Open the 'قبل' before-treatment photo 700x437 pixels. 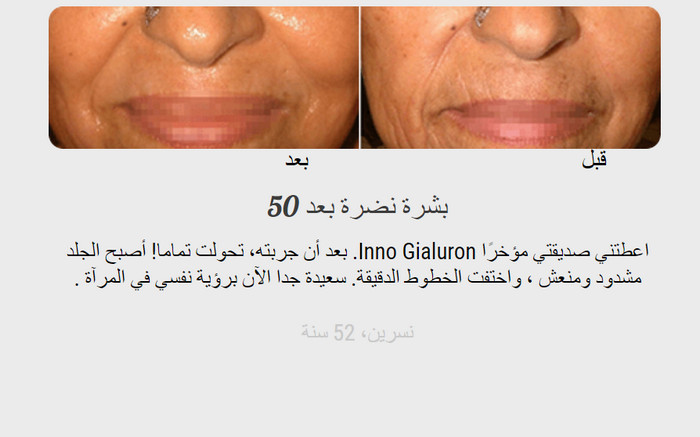(x=511, y=77)
